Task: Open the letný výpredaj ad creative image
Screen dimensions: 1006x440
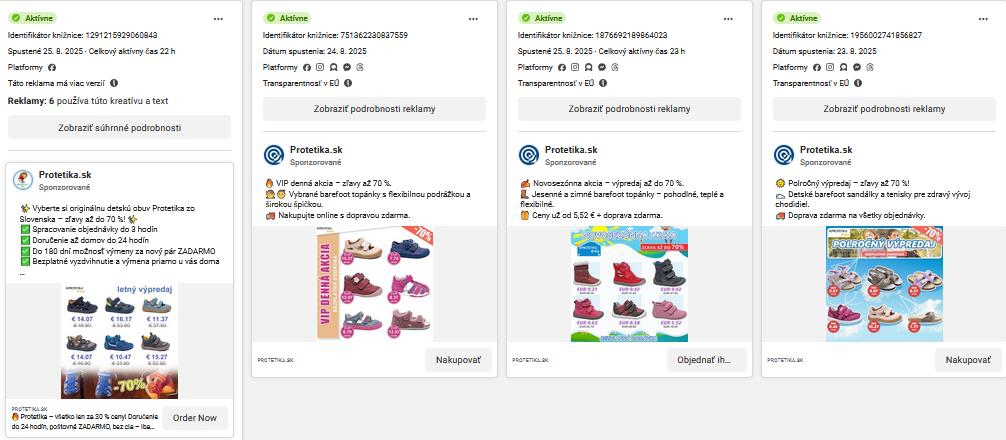Action: tap(119, 342)
